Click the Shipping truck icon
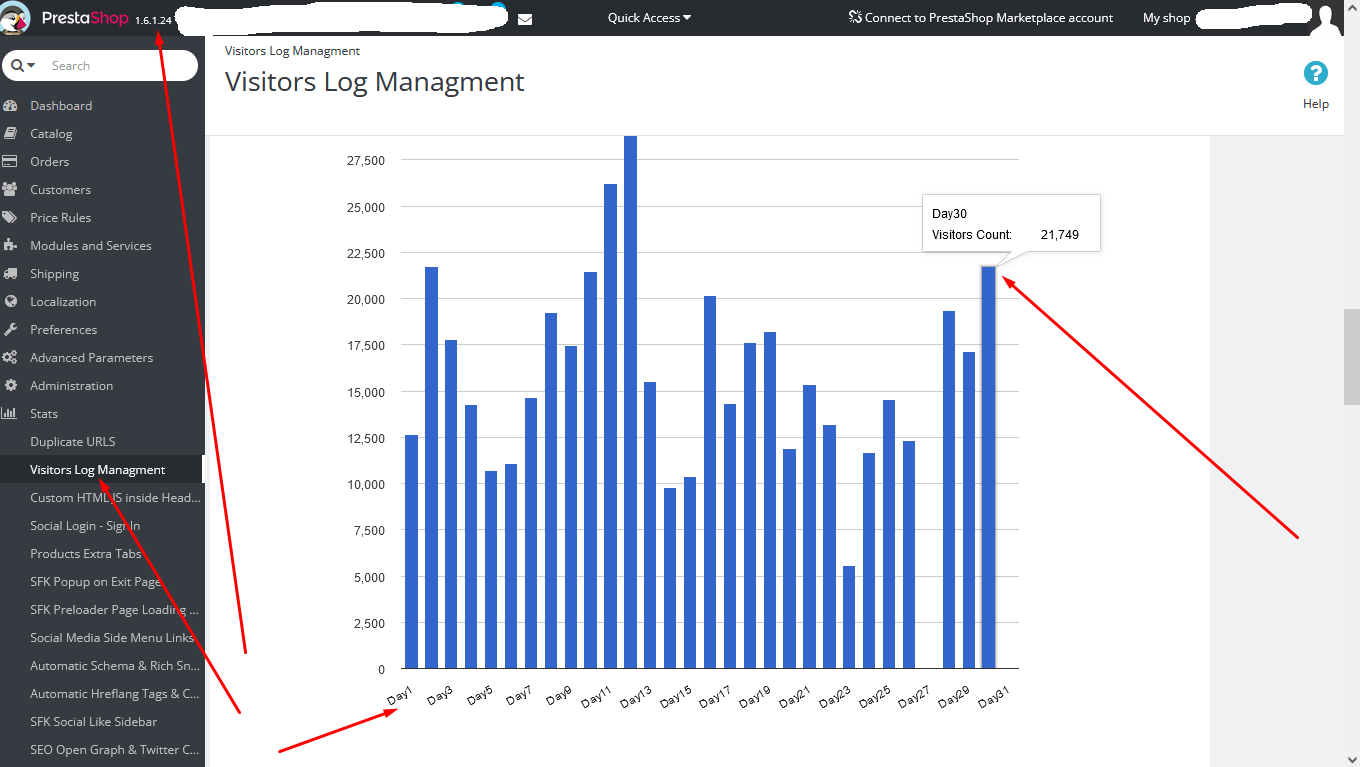 click(x=11, y=274)
